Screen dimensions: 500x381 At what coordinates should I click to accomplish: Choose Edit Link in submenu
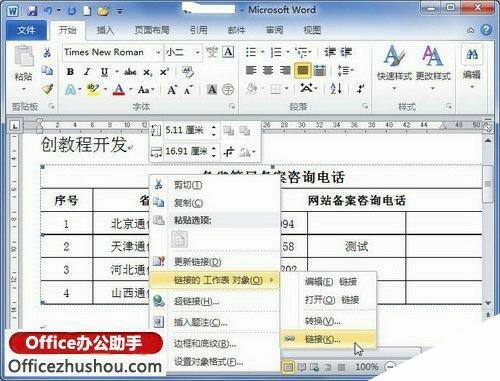click(328, 282)
